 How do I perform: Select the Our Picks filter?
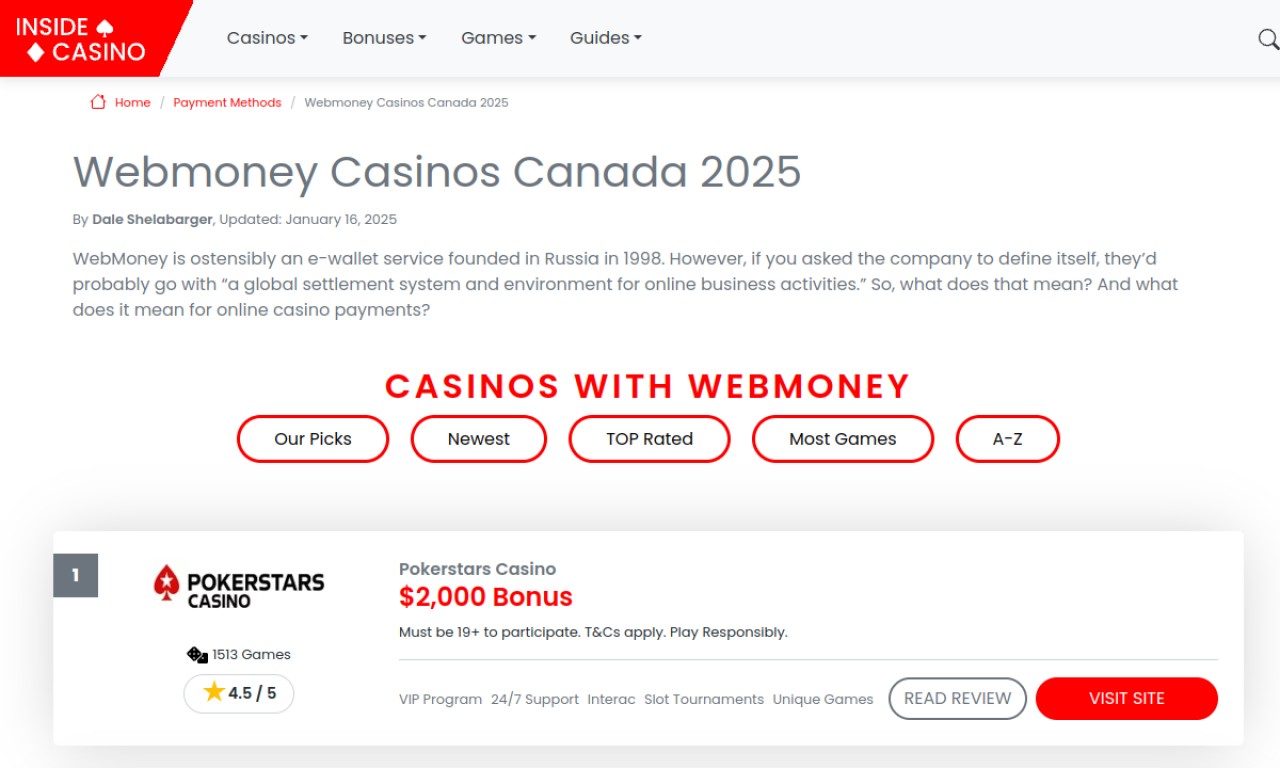(x=313, y=439)
